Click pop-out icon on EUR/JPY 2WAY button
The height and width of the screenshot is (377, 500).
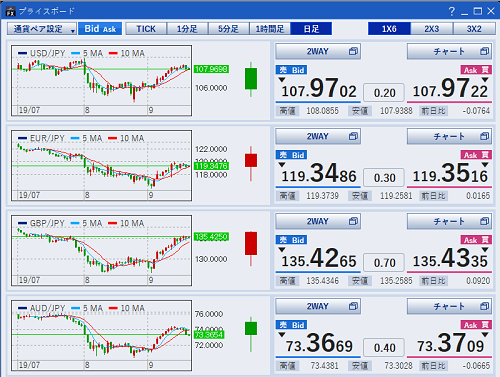(353, 136)
